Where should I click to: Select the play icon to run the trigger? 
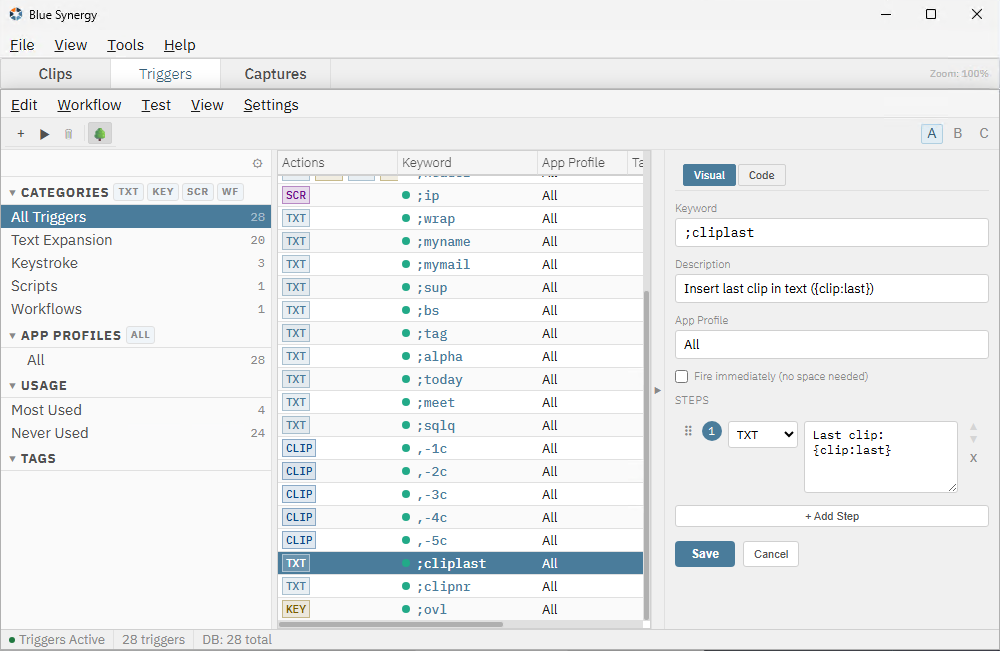[44, 133]
